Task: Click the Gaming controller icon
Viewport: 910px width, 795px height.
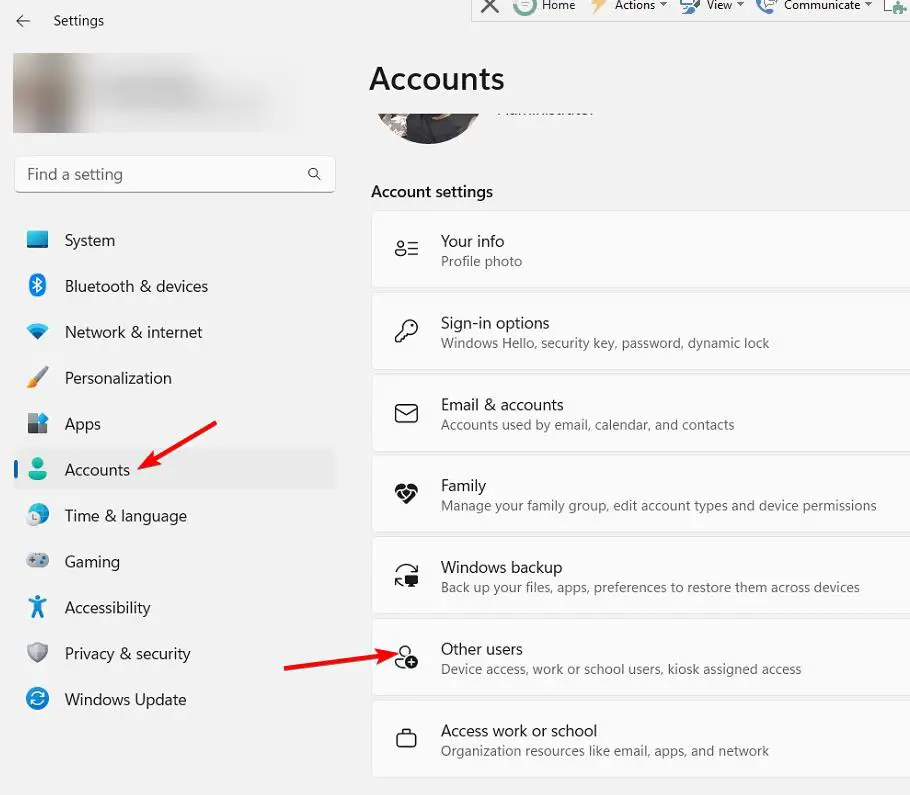Action: point(38,561)
